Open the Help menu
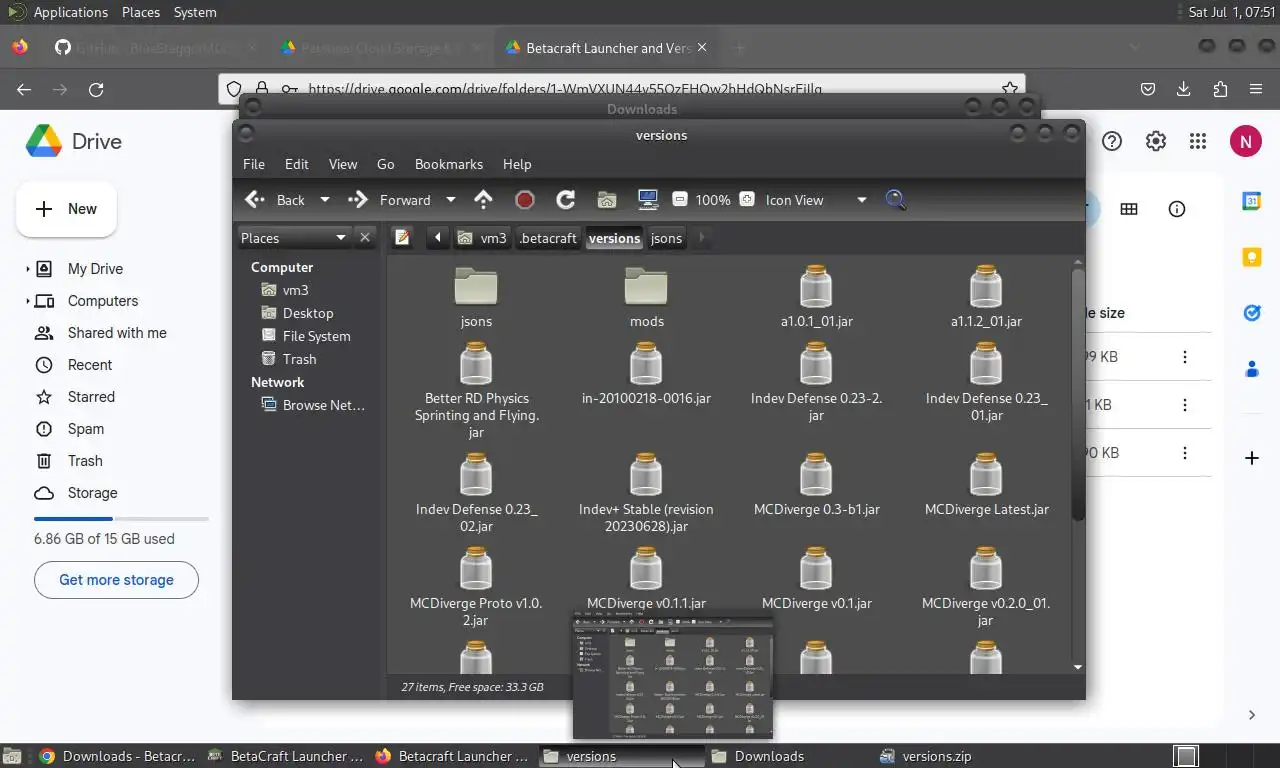This screenshot has width=1280, height=768. click(x=517, y=164)
